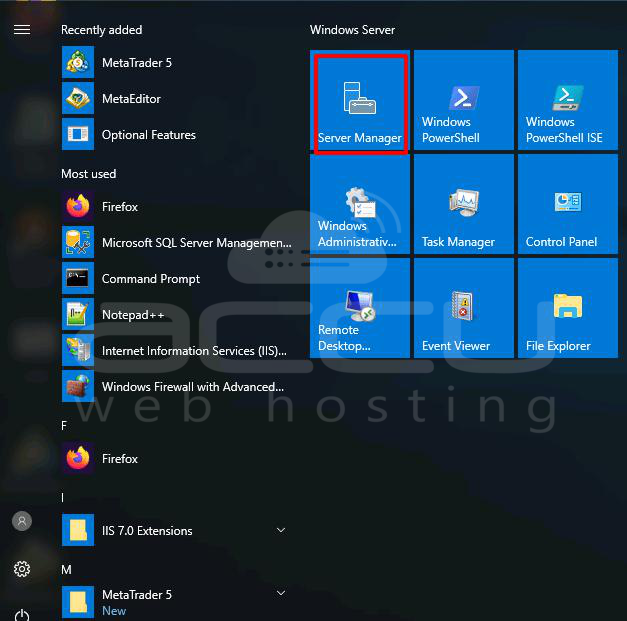Open the Remote Desktop Connection tile
The image size is (627, 621).
[360, 308]
